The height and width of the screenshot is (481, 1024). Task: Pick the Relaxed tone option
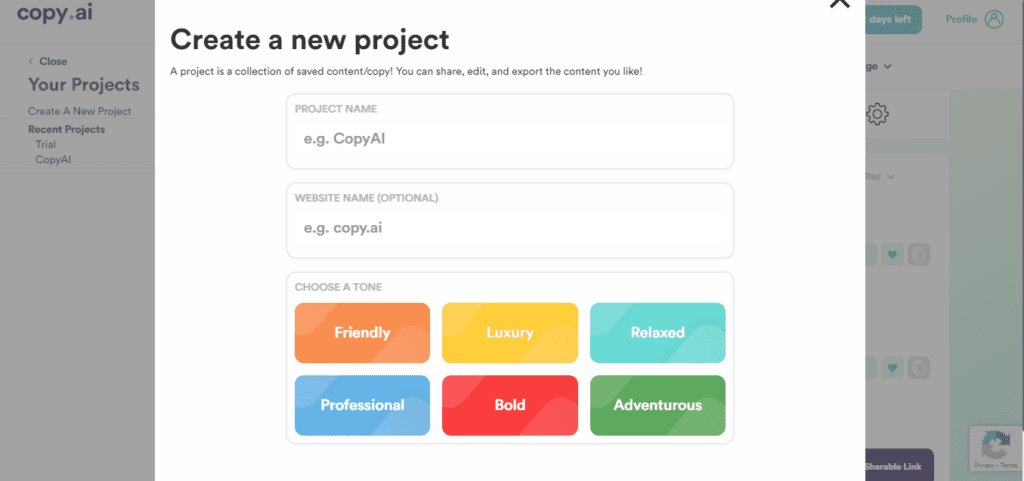[x=658, y=333]
